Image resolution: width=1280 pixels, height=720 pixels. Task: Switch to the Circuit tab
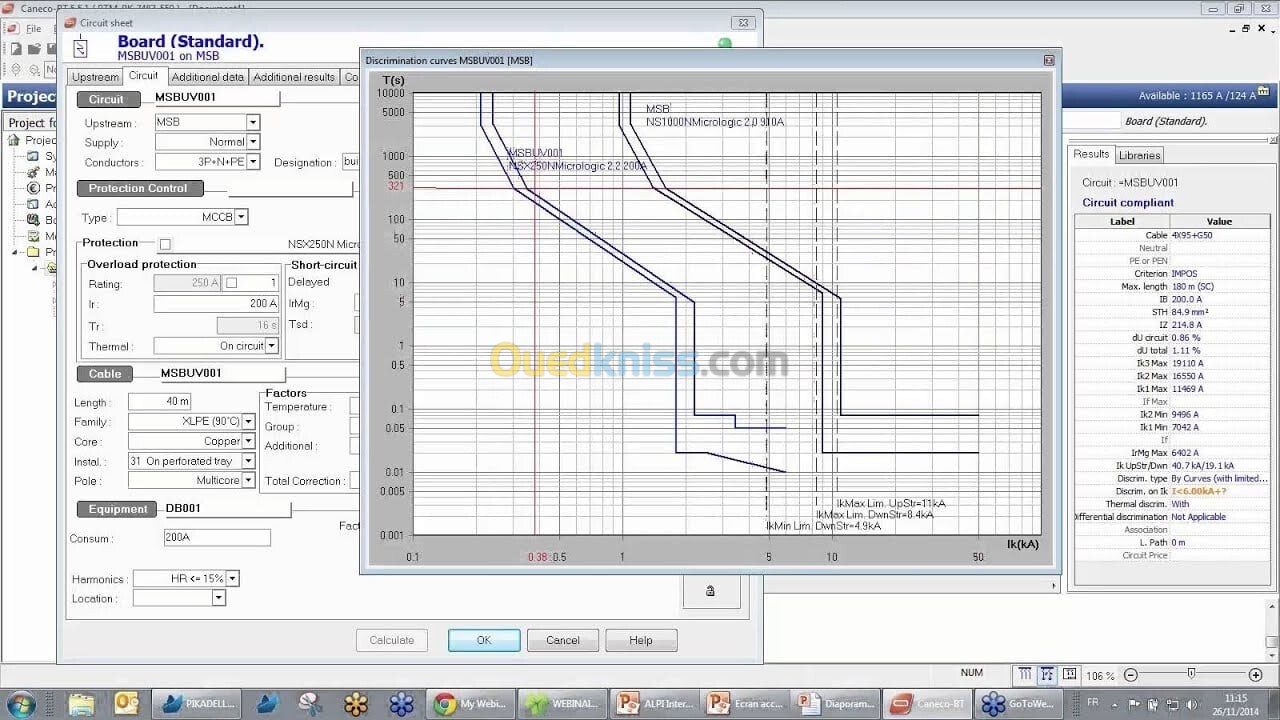tap(143, 76)
